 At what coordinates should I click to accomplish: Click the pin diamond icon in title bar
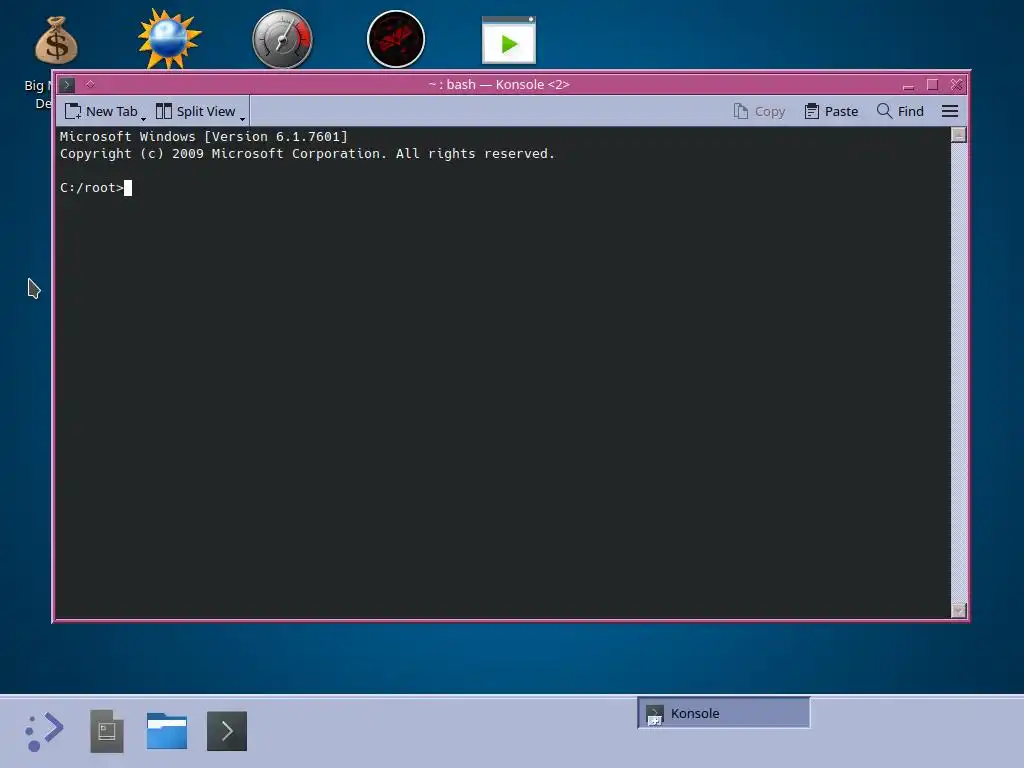[x=90, y=84]
